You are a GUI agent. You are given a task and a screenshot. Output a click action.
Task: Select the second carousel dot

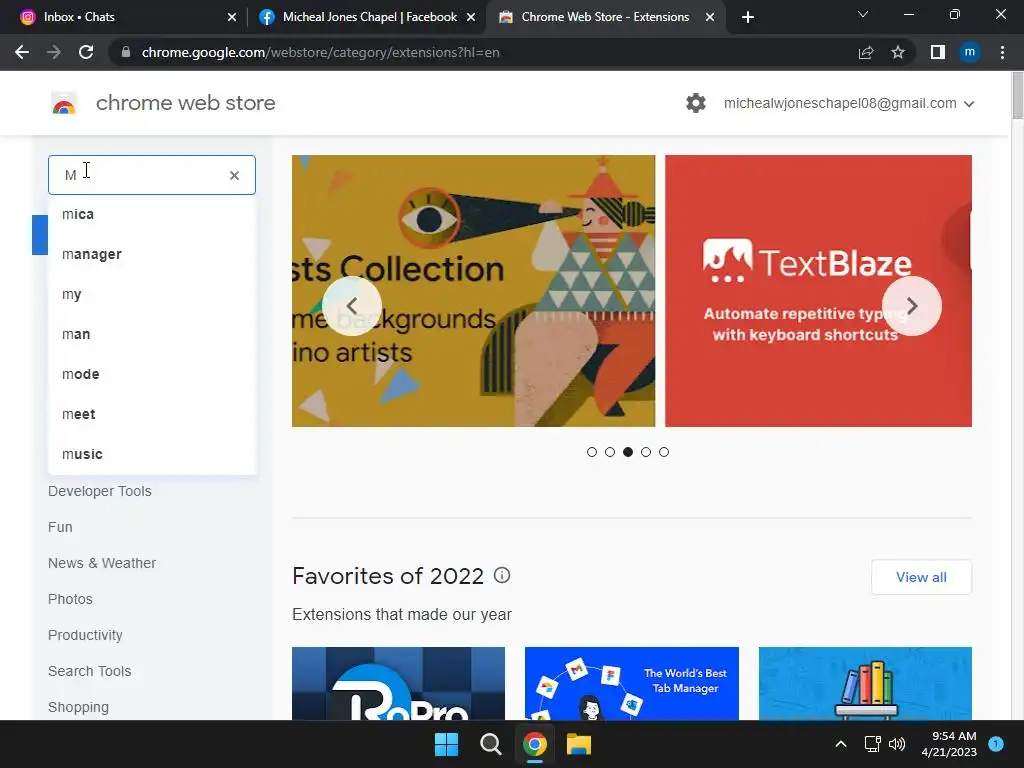click(610, 452)
